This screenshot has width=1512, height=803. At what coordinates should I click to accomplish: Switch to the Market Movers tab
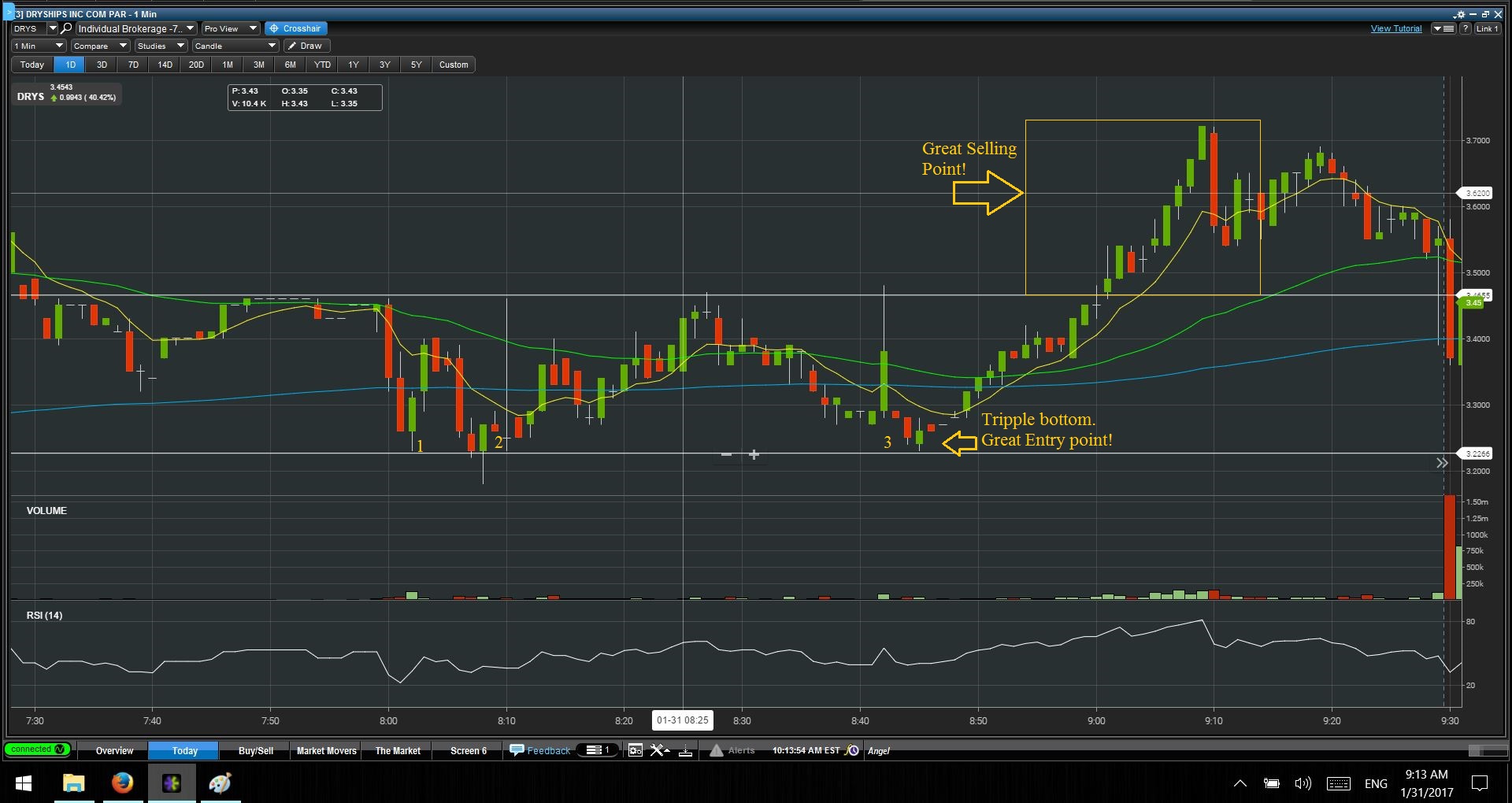327,751
